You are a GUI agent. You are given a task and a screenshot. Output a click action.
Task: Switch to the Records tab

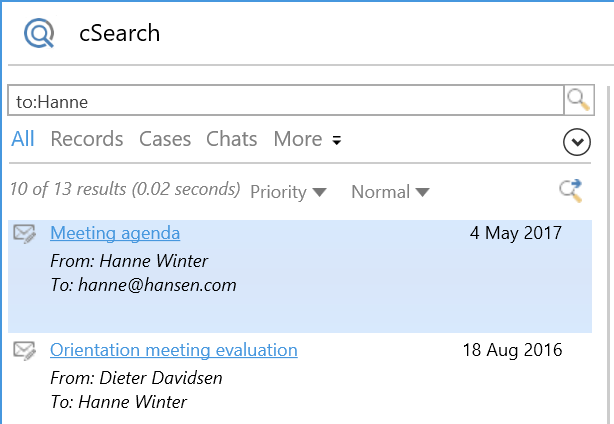[87, 140]
